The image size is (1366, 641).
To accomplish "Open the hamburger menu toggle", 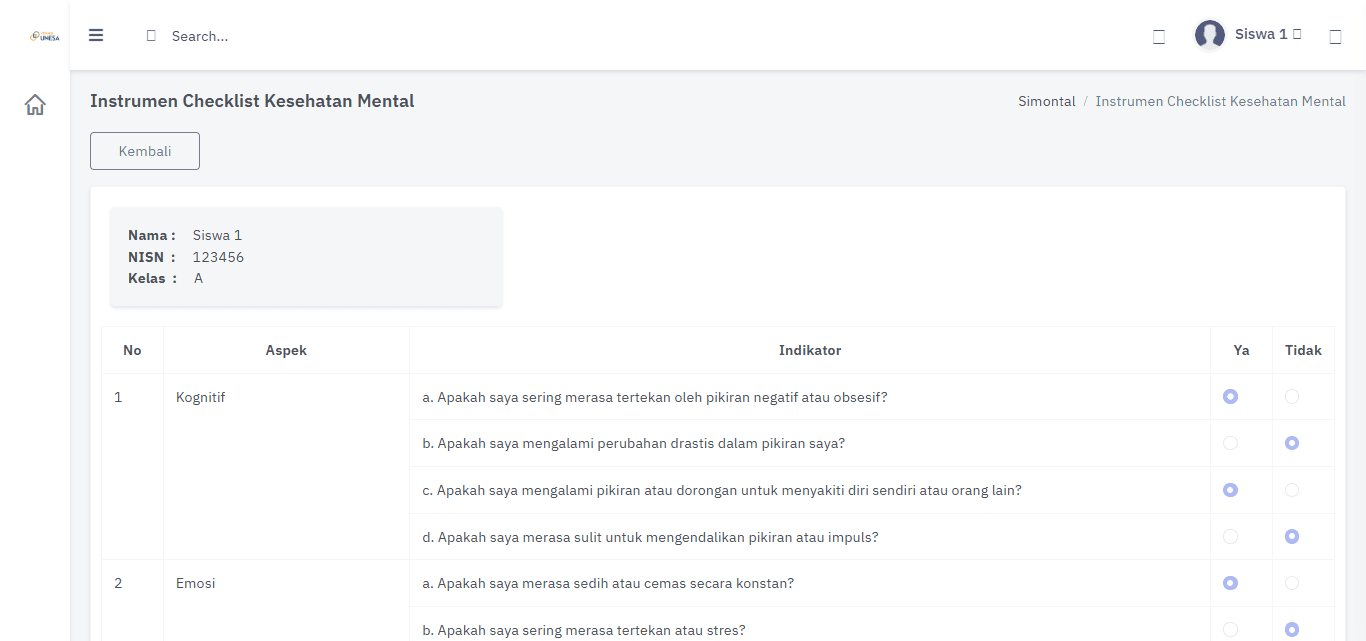I will pyautogui.click(x=96, y=35).
